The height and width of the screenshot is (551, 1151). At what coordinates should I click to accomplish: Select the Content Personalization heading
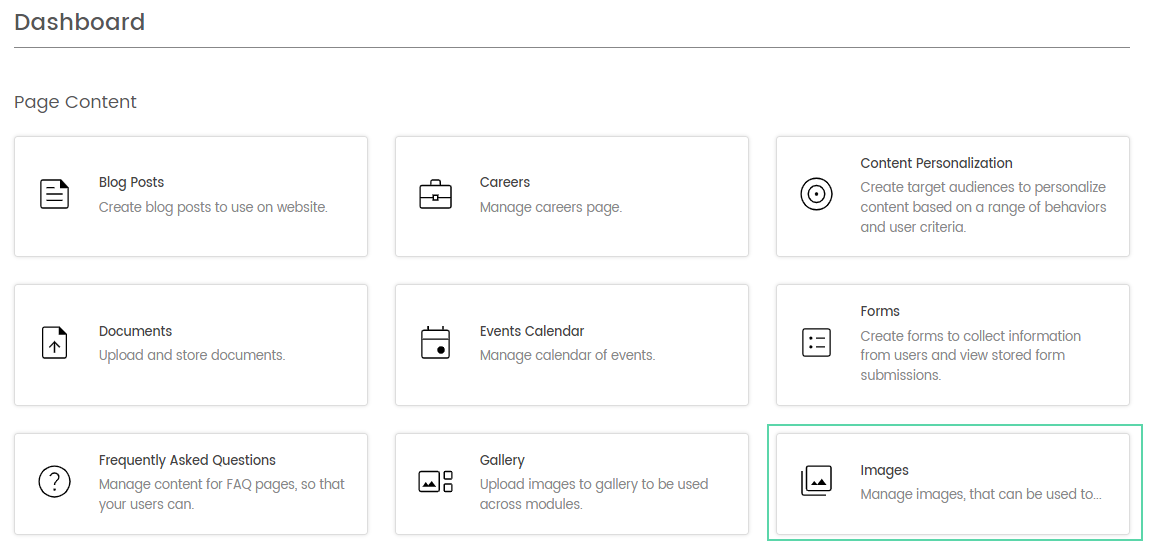pyautogui.click(x=937, y=163)
